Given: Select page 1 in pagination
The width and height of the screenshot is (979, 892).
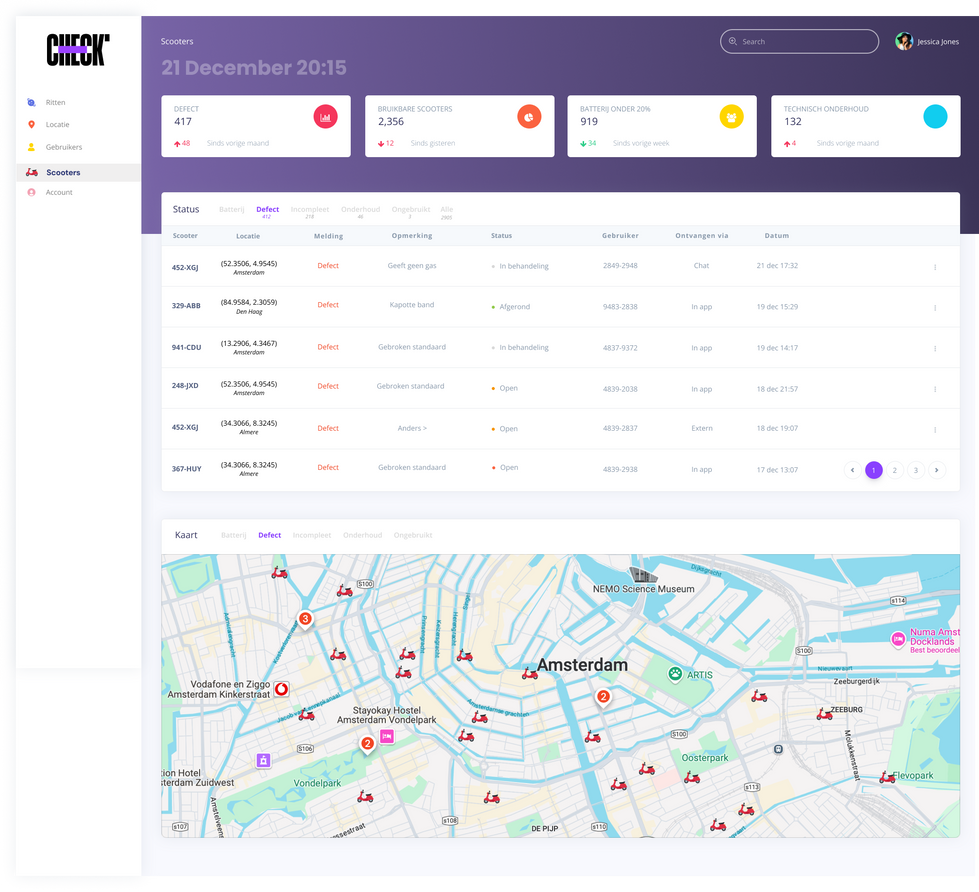Looking at the screenshot, I should pyautogui.click(x=873, y=470).
